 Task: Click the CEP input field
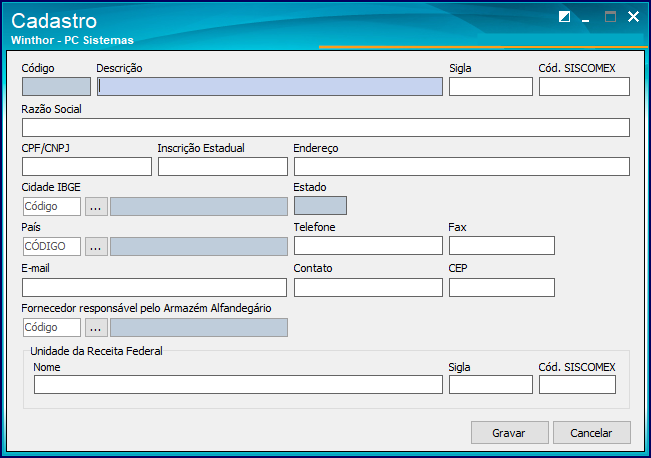coord(502,287)
